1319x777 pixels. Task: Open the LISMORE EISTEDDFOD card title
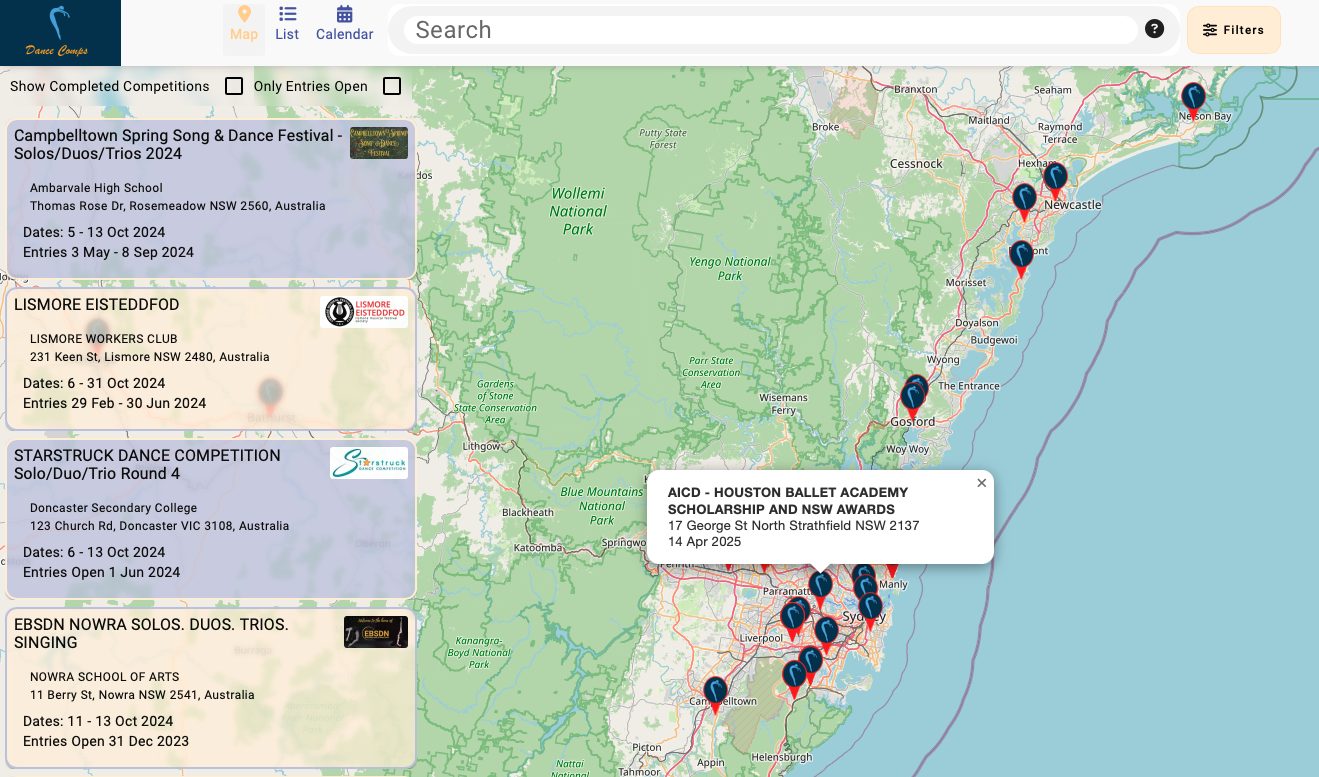click(x=97, y=304)
